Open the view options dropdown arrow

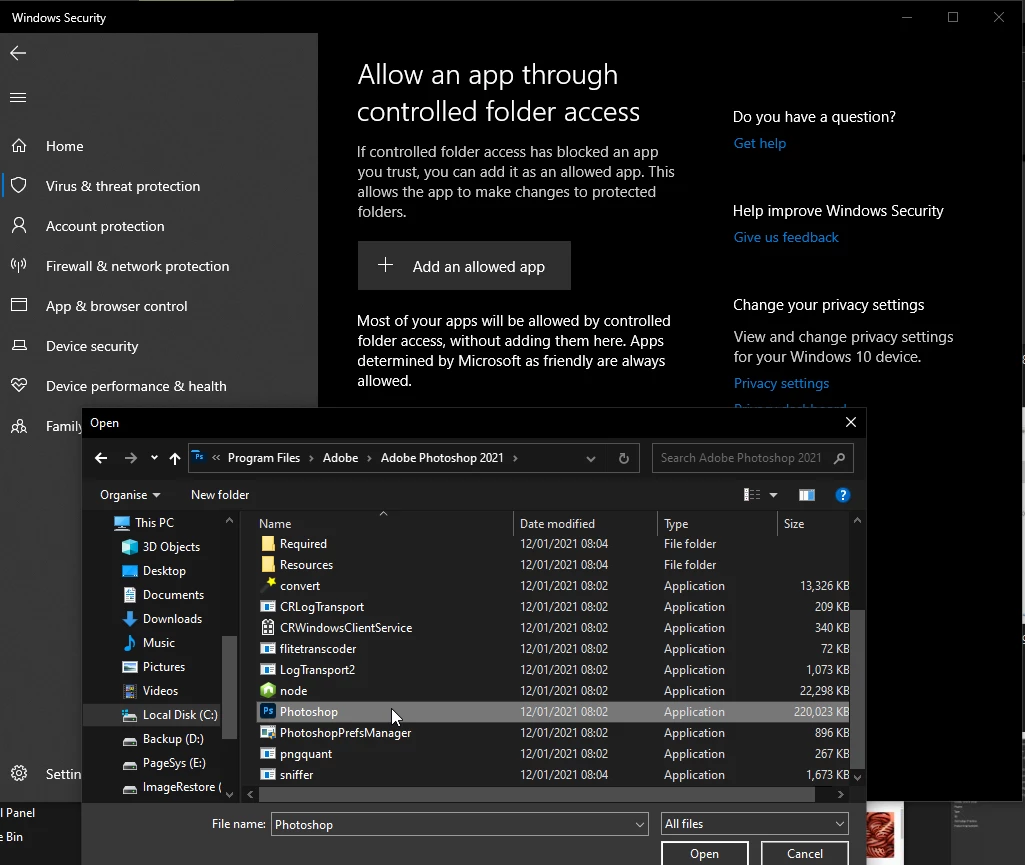pos(773,495)
